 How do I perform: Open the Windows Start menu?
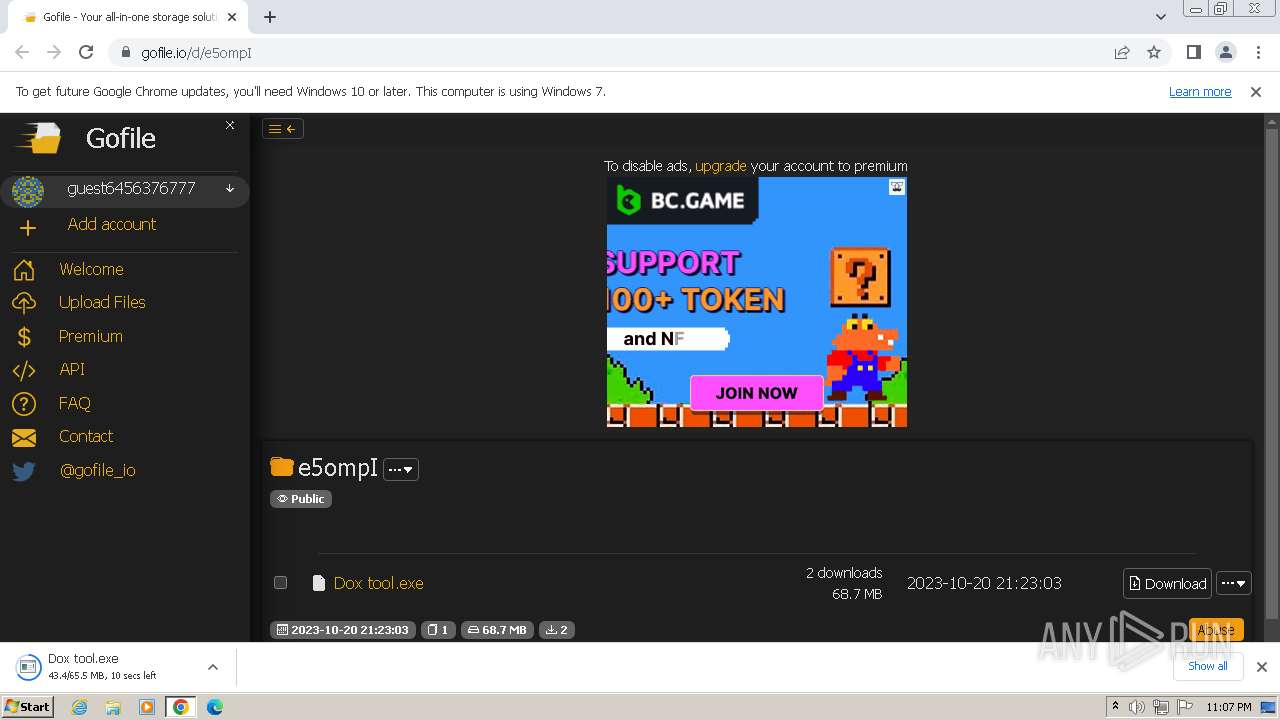(x=28, y=706)
